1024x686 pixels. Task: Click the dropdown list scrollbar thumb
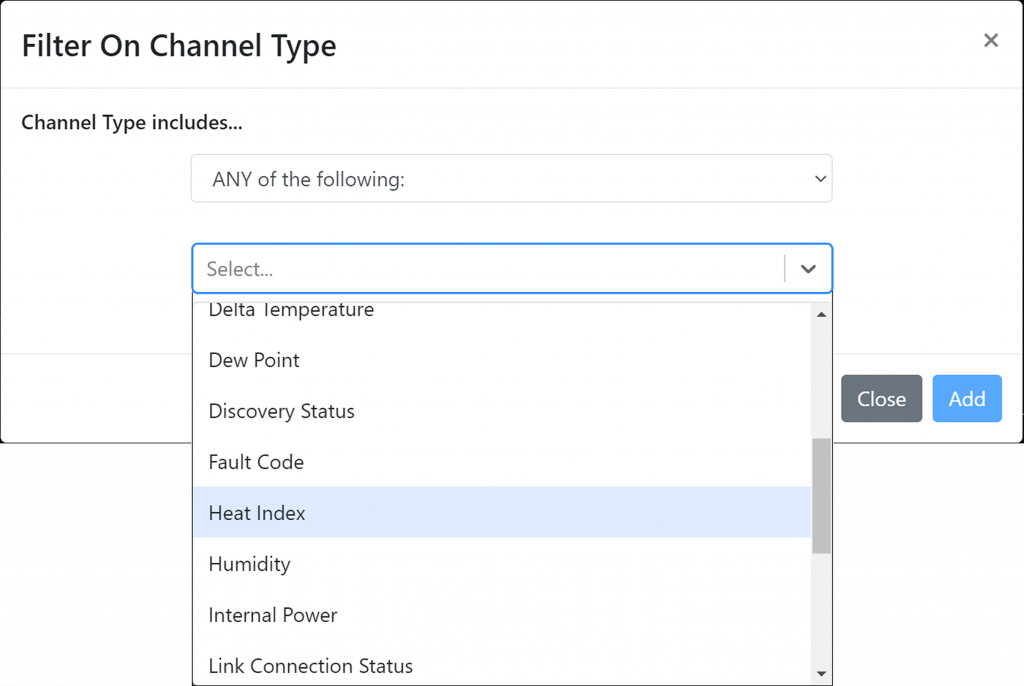coord(821,495)
